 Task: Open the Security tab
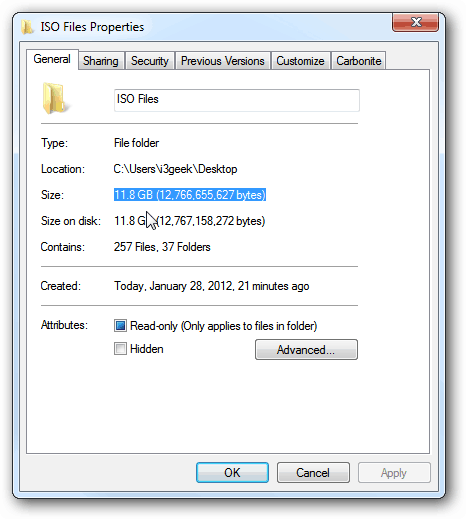150,61
